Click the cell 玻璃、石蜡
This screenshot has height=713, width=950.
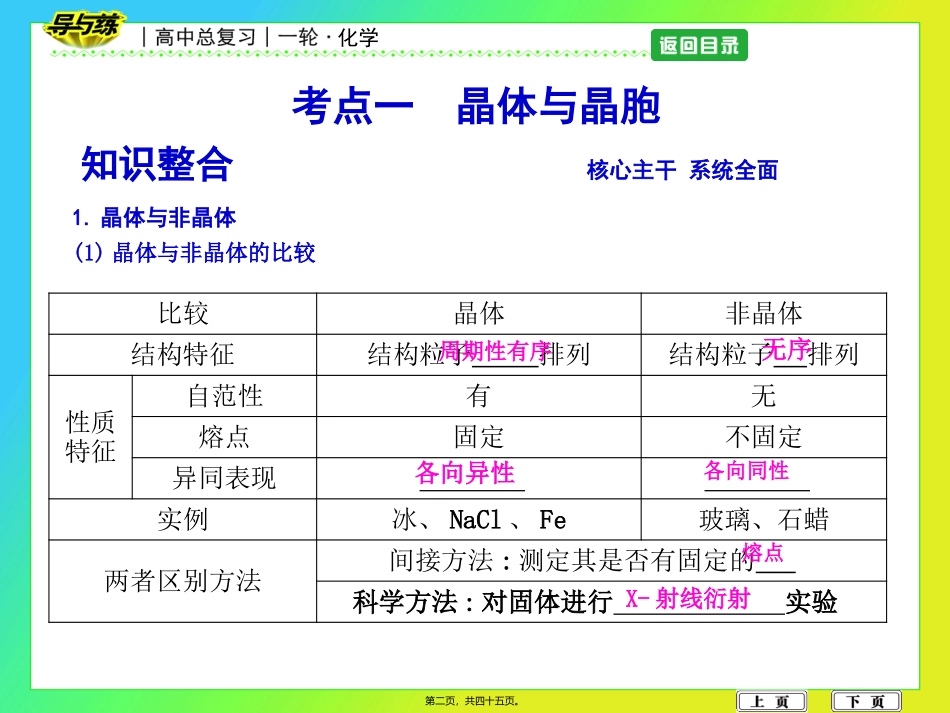764,520
